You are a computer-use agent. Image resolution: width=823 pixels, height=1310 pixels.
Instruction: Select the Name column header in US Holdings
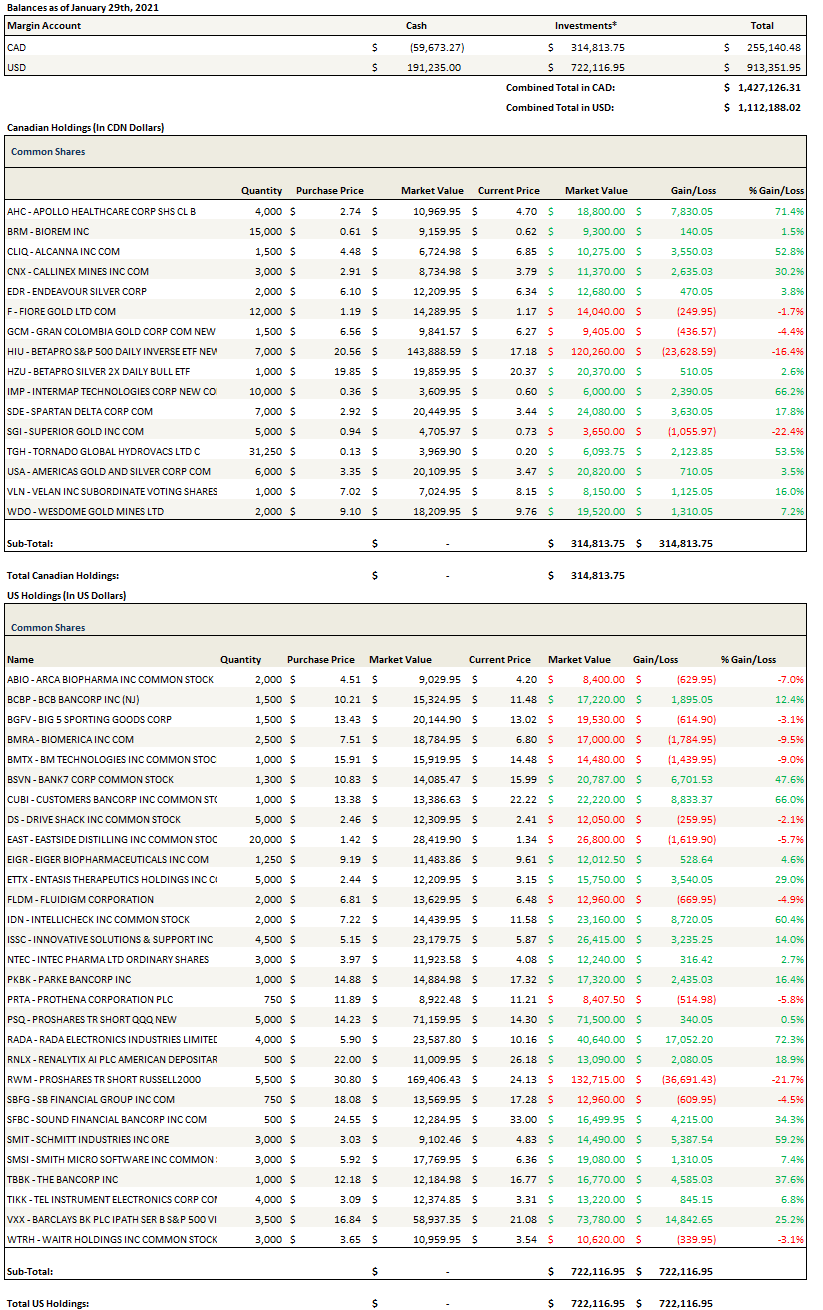(x=20, y=660)
